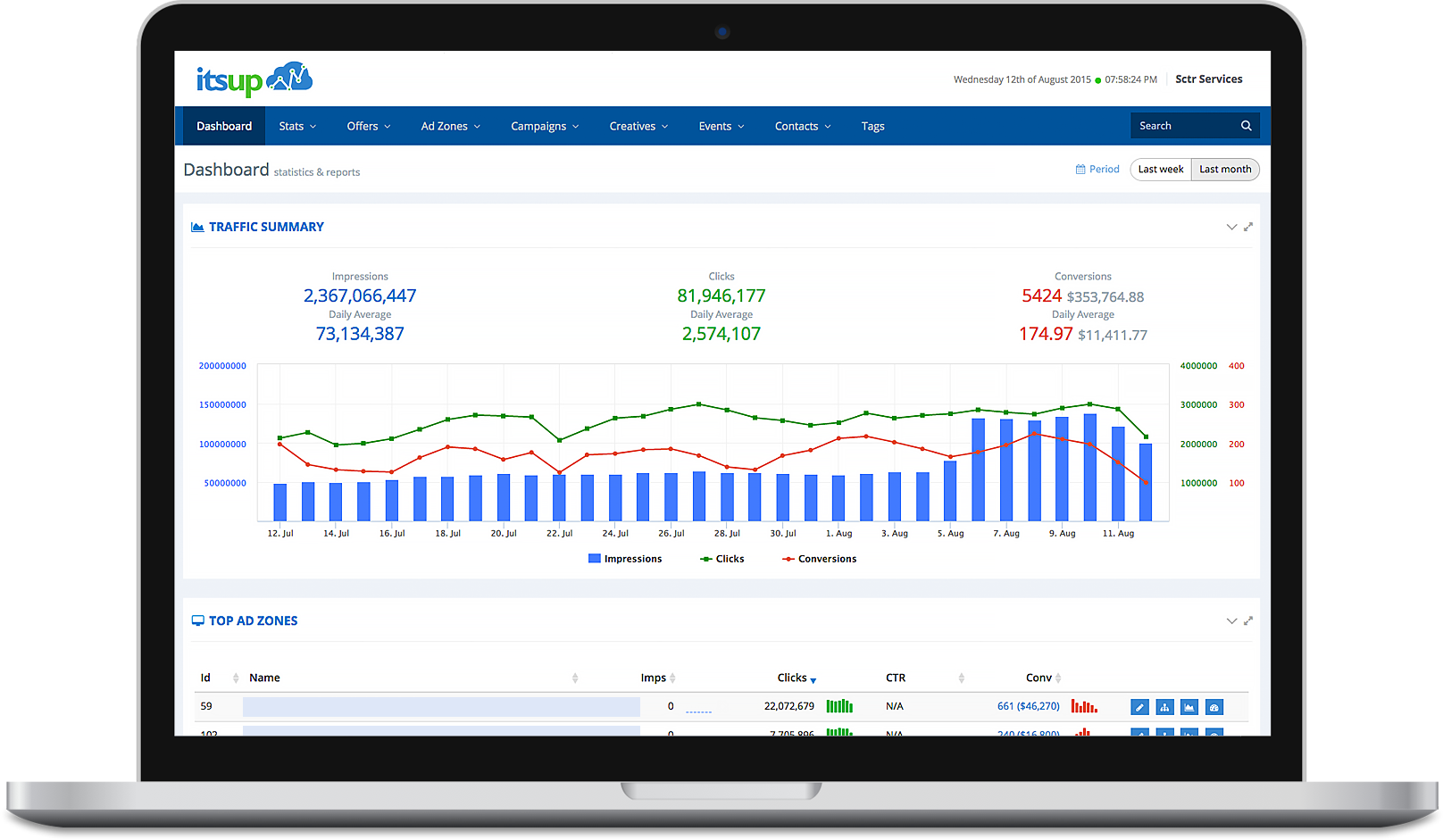This screenshot has height=840, width=1443.
Task: Open the Tags menu item
Action: [x=872, y=126]
